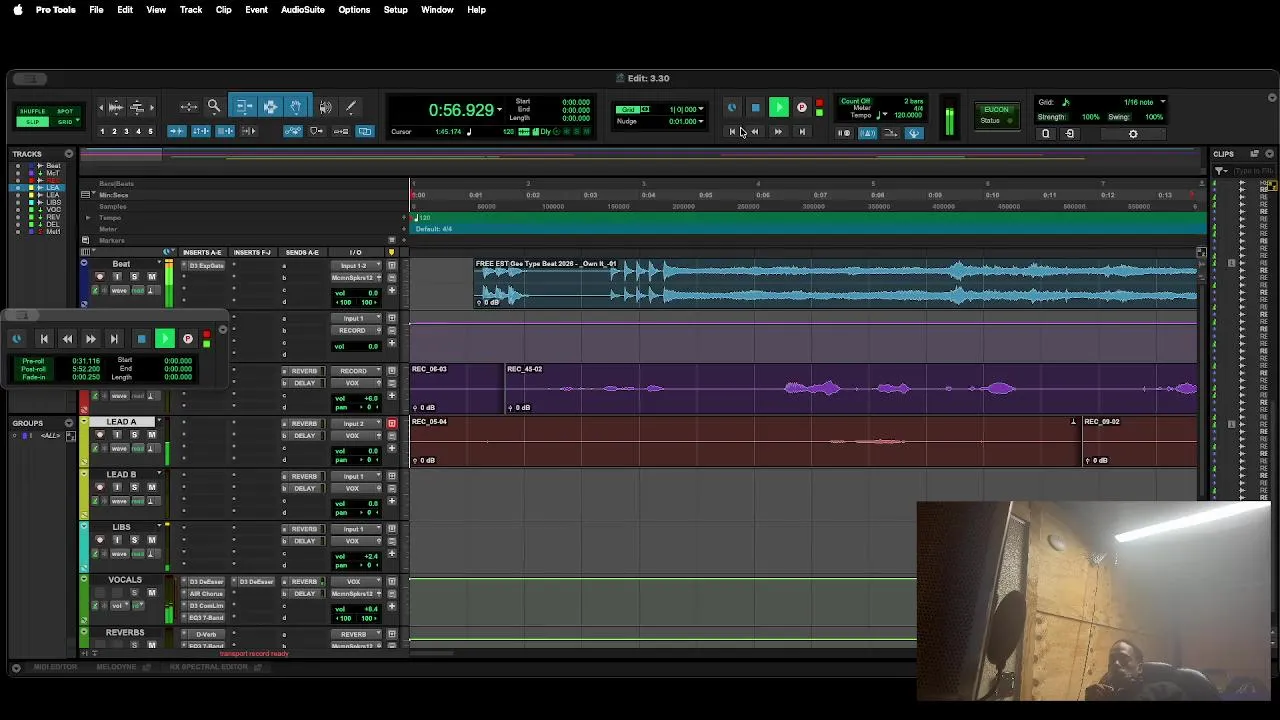This screenshot has width=1280, height=720.
Task: Mute the Beat track
Action: tap(152, 277)
